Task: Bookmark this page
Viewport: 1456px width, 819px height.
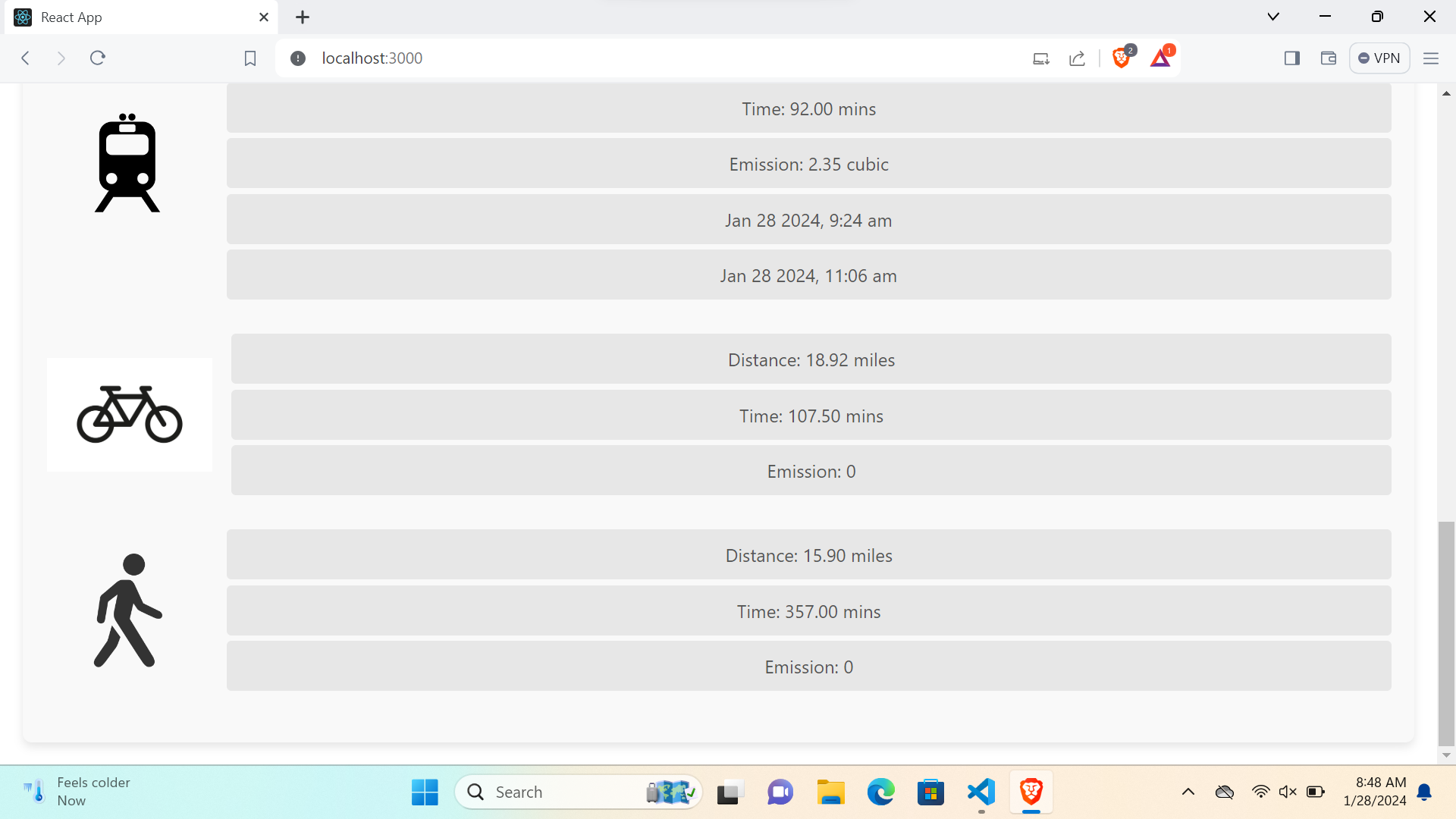Action: pyautogui.click(x=250, y=58)
